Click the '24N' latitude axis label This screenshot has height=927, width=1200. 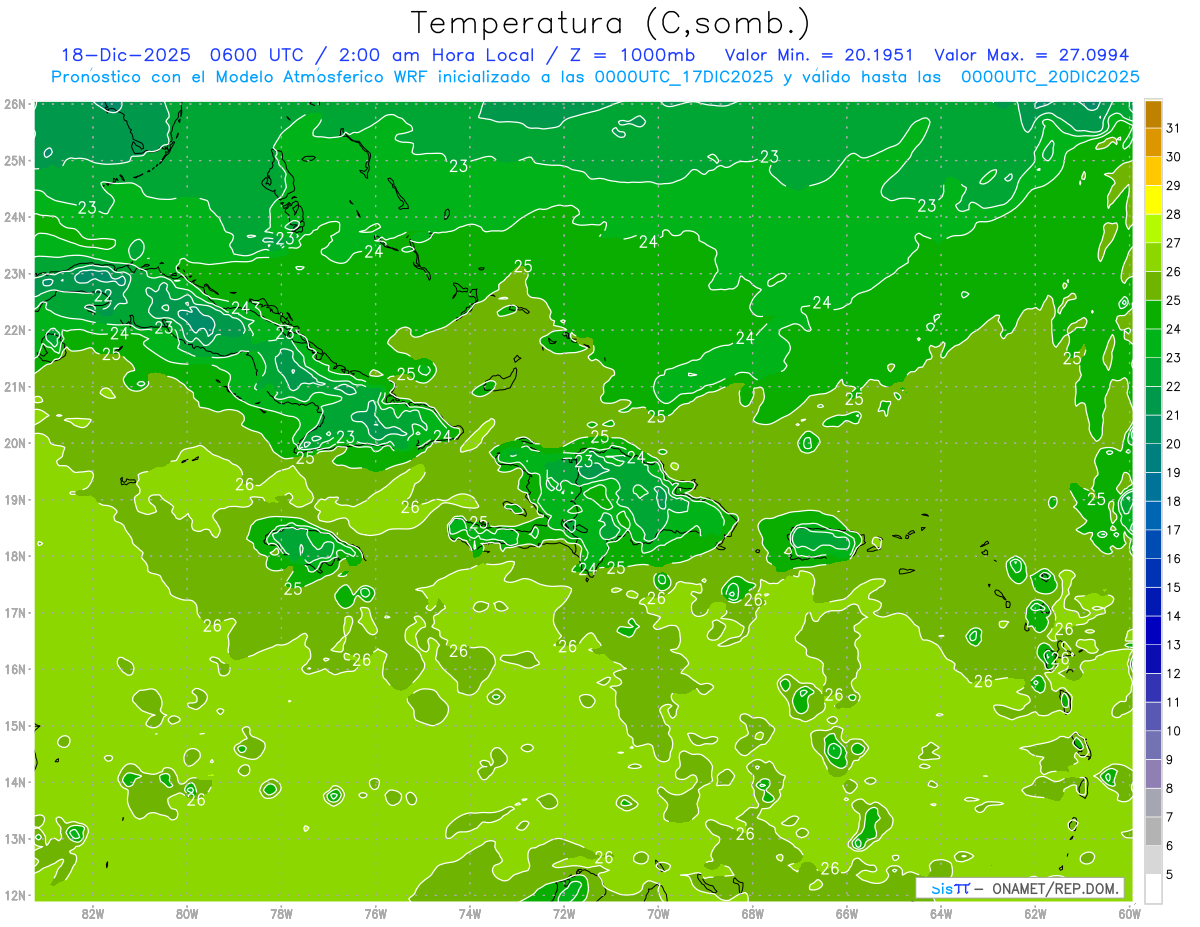(x=14, y=217)
